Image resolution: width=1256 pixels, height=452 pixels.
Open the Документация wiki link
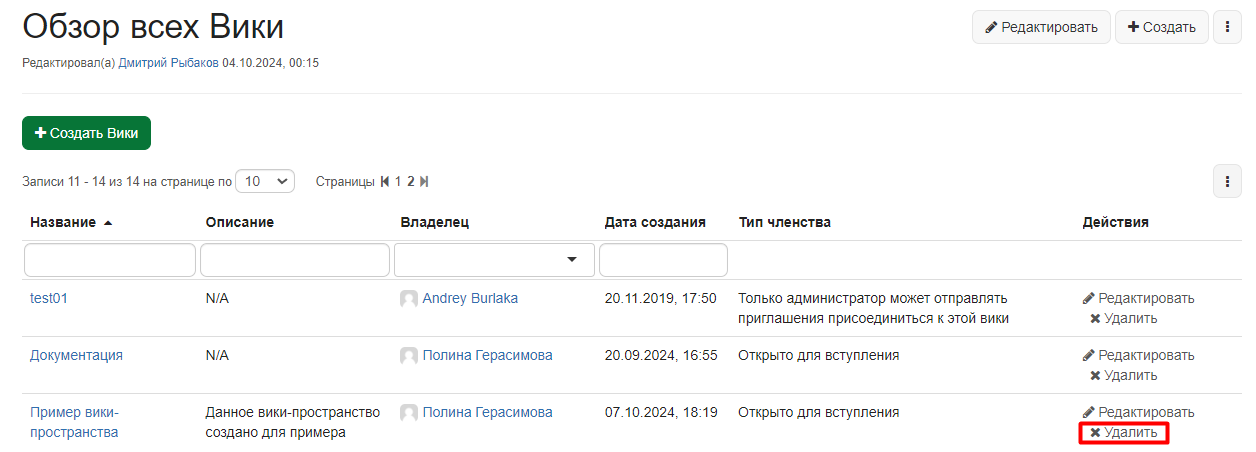pyautogui.click(x=76, y=355)
